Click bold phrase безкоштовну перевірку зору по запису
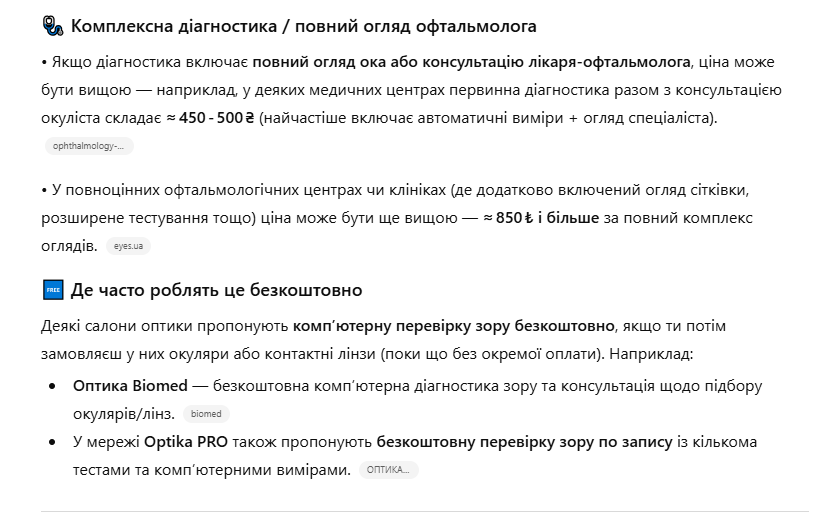Viewport: 831px width, 526px height. 524,441
